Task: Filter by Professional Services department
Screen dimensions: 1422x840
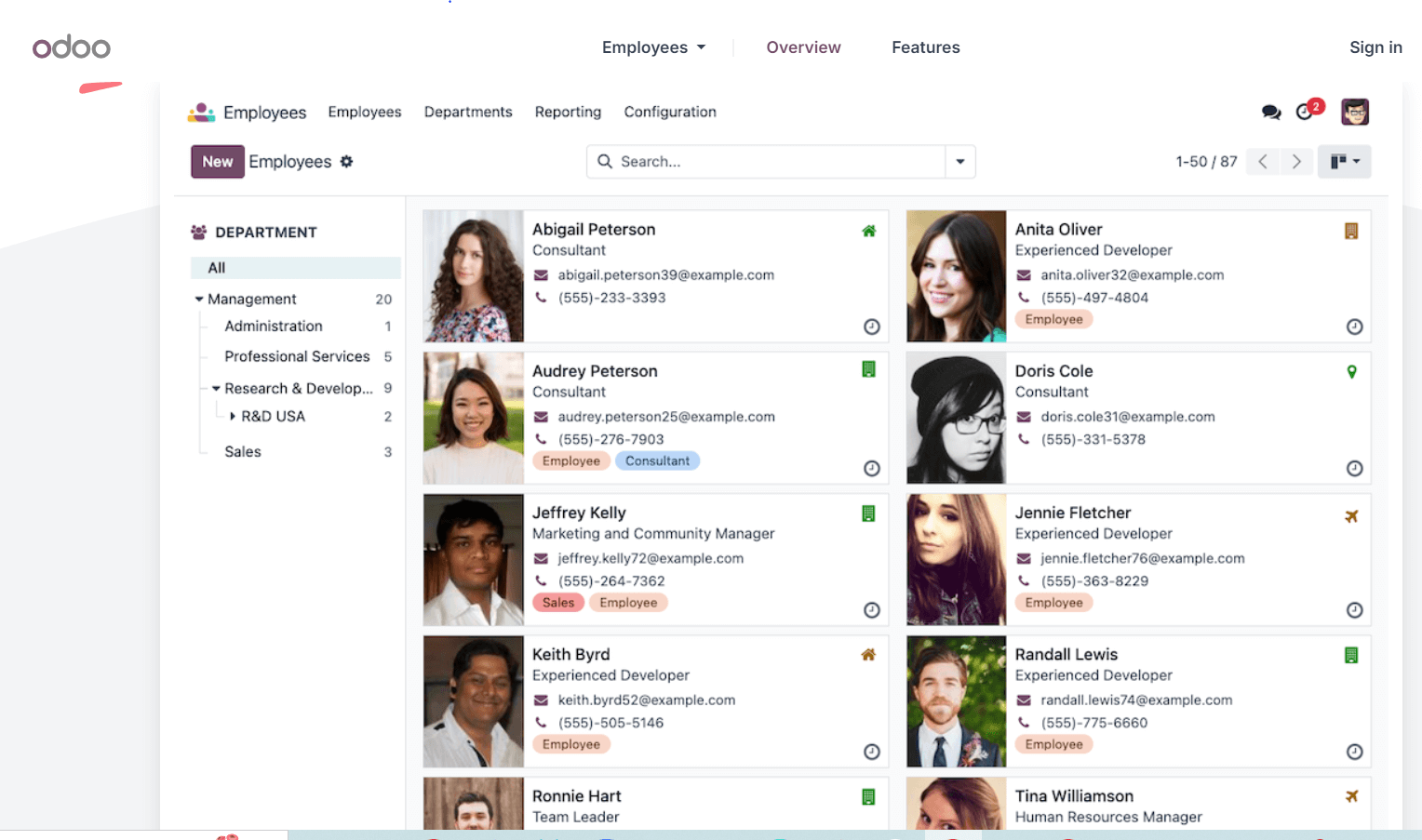Action: click(296, 357)
